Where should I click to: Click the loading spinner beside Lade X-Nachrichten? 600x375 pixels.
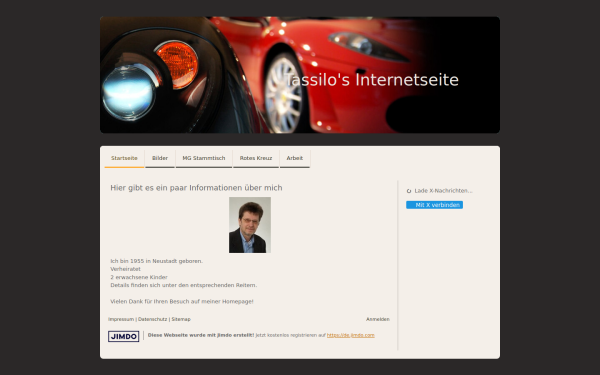[x=409, y=191]
